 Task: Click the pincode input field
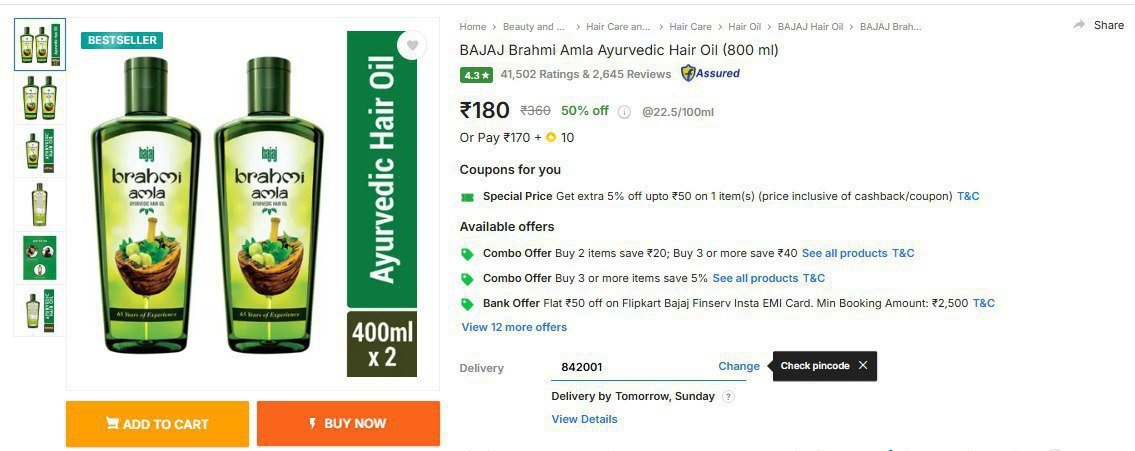[630, 367]
